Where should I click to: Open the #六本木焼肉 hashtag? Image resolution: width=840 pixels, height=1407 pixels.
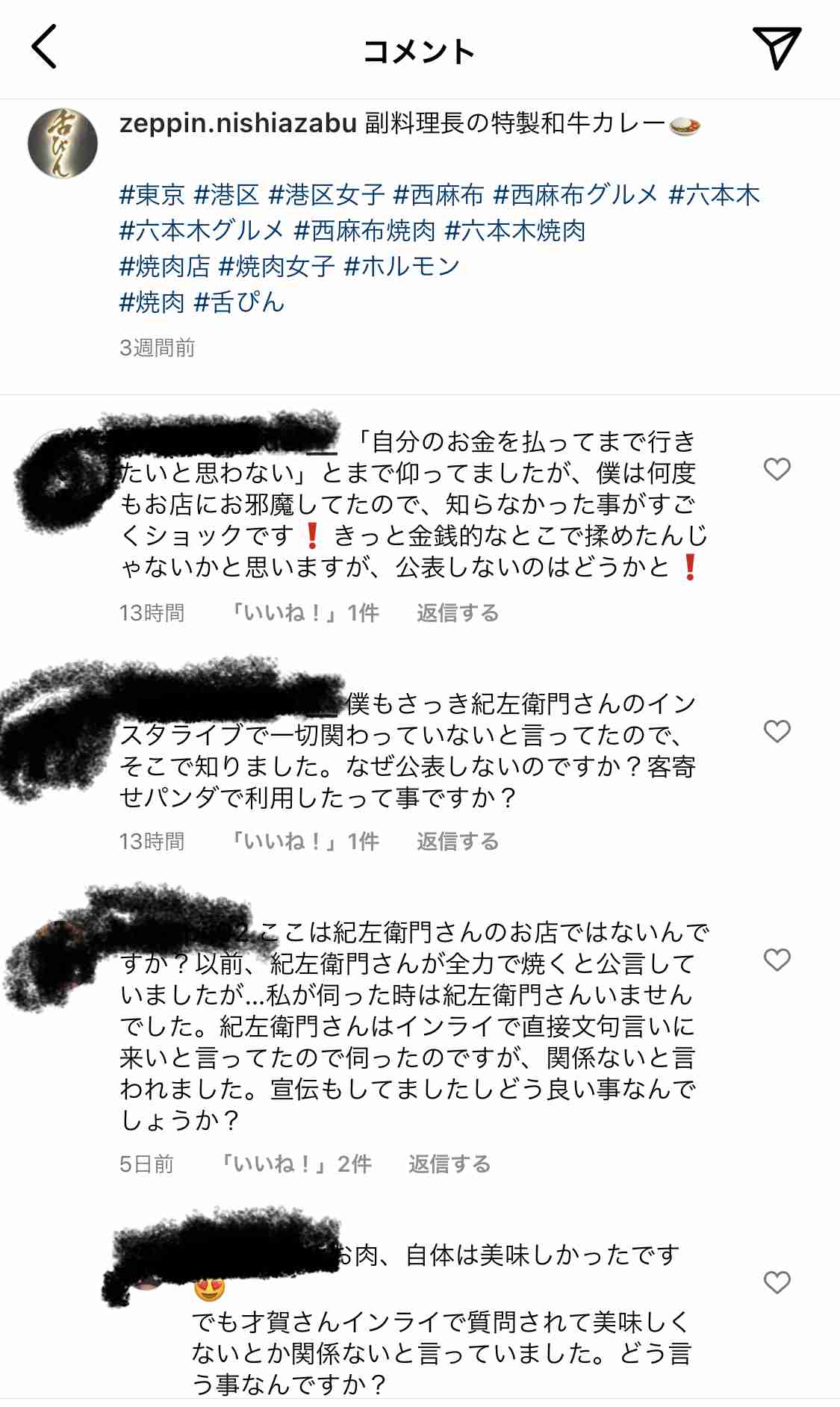[x=515, y=231]
